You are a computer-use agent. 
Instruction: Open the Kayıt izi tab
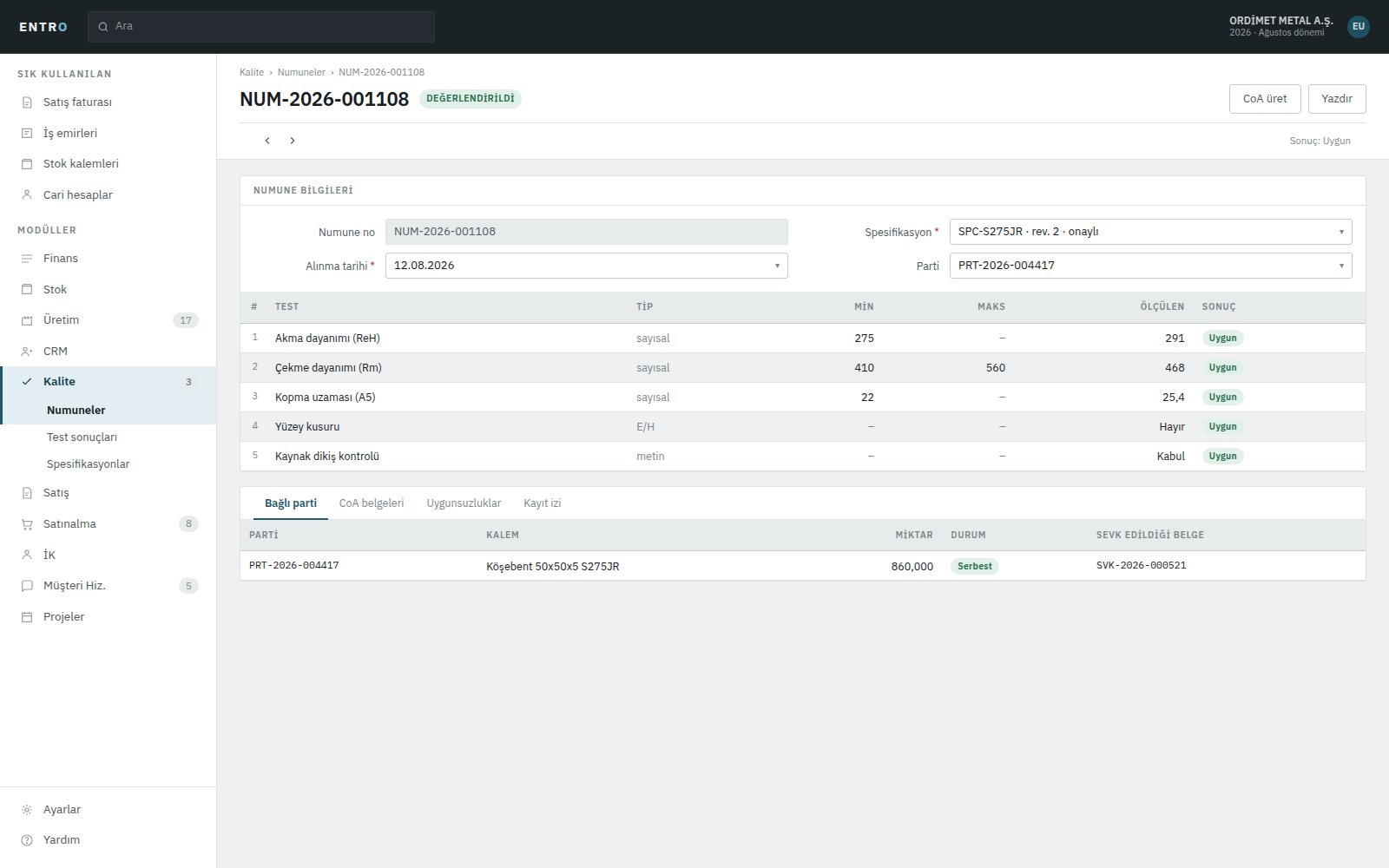(543, 503)
